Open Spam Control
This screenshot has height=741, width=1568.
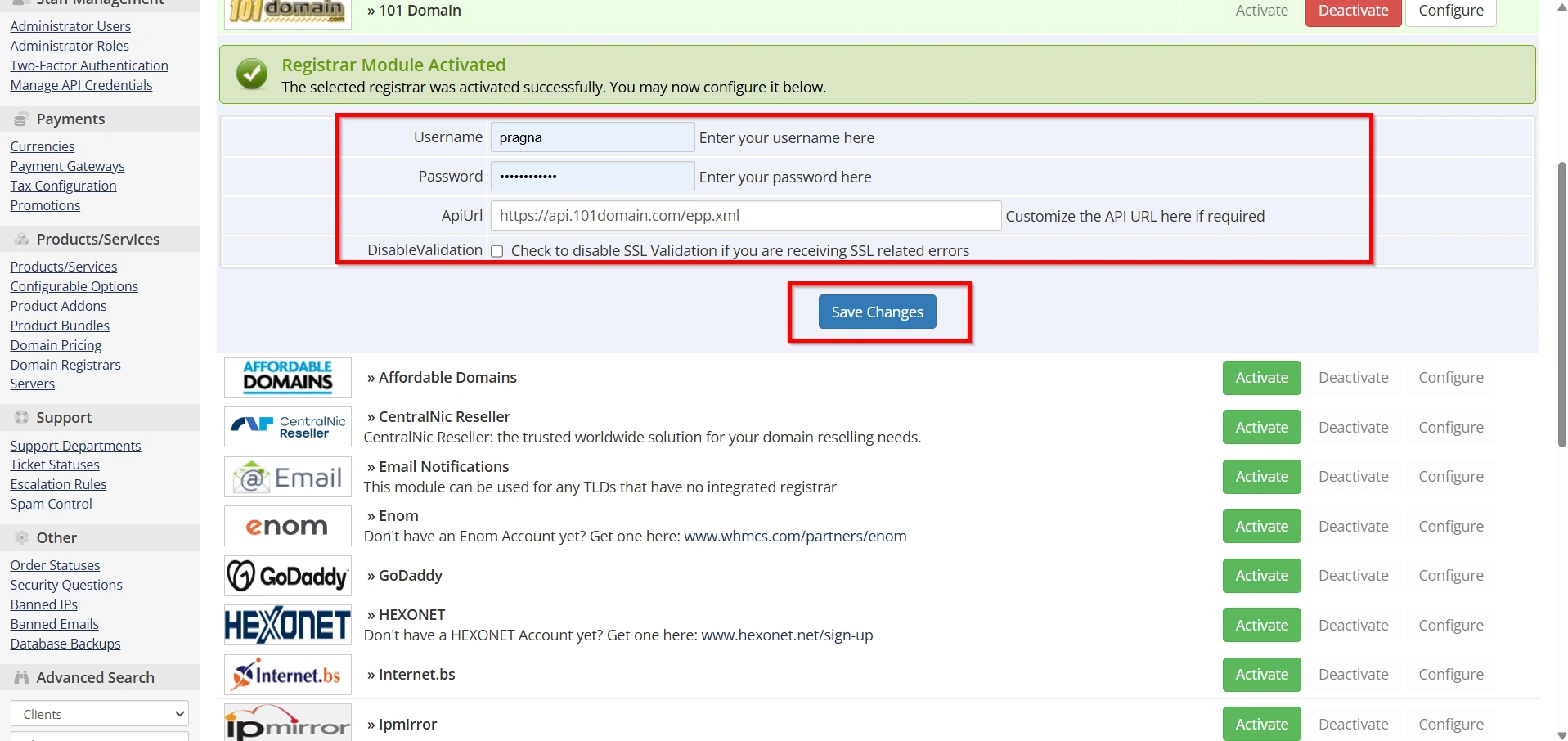pos(51,504)
